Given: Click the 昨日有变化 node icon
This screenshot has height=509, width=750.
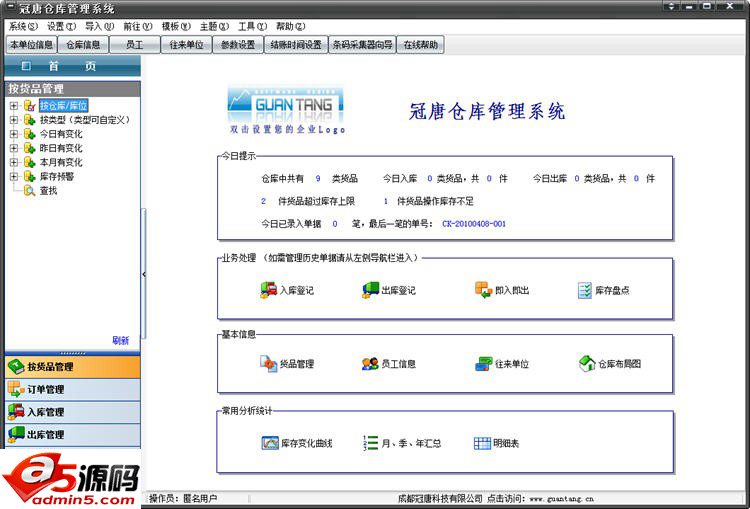Looking at the screenshot, I should 30,148.
